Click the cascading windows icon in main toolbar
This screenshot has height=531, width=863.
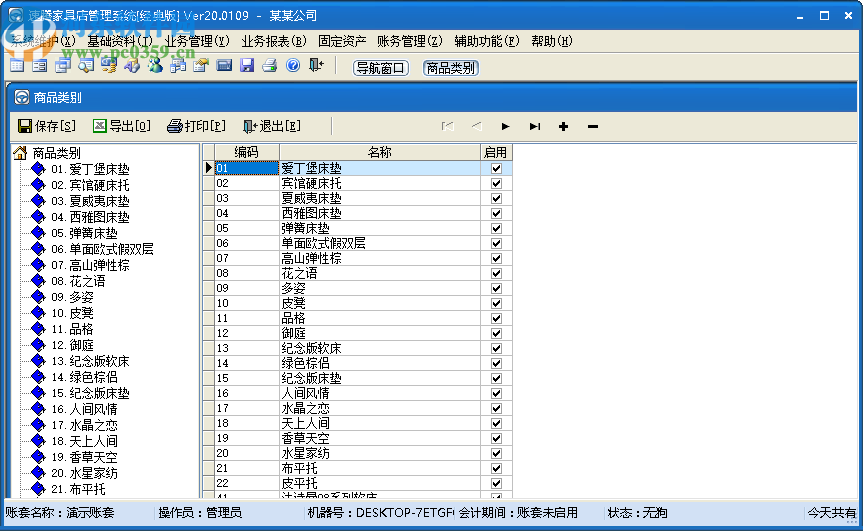click(x=63, y=66)
